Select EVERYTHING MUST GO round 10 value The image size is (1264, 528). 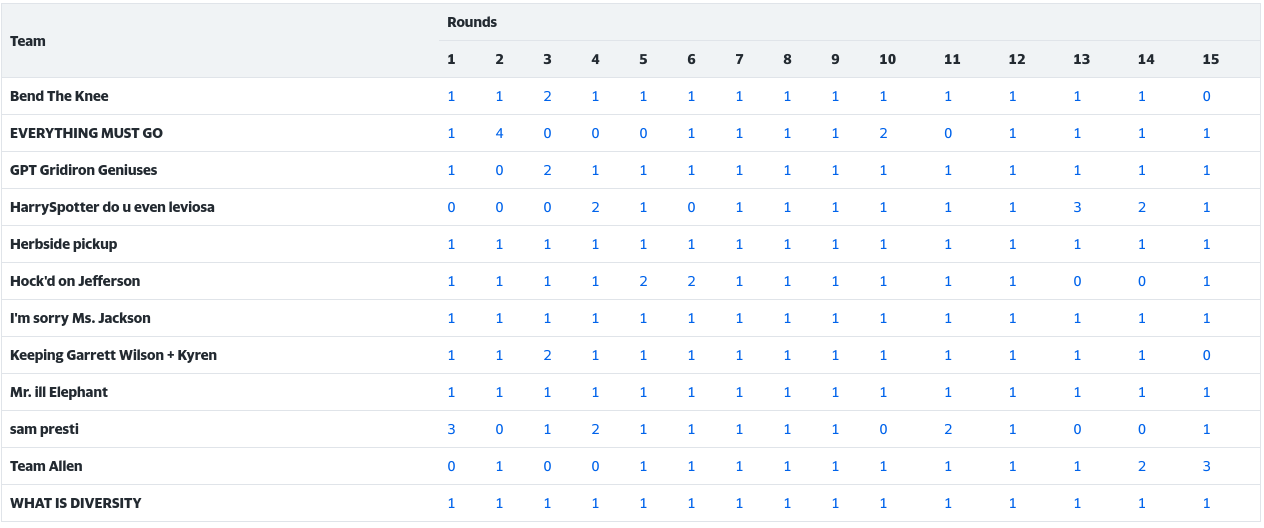coord(883,134)
